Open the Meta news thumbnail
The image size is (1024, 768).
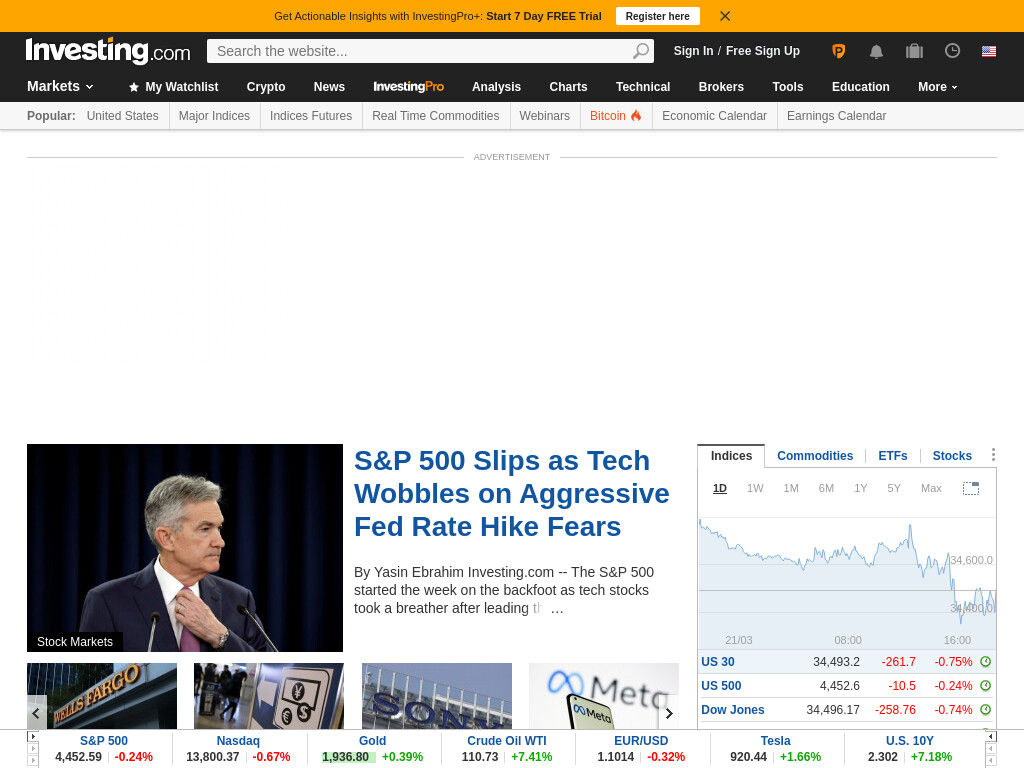click(604, 696)
